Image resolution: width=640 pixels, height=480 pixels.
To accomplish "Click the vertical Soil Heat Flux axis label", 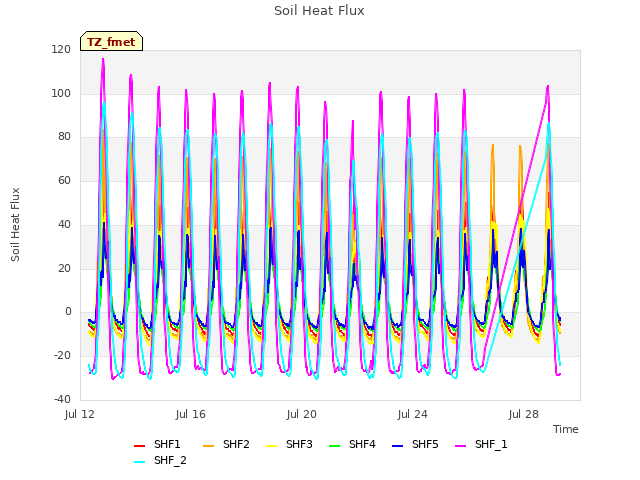I will point(15,224).
